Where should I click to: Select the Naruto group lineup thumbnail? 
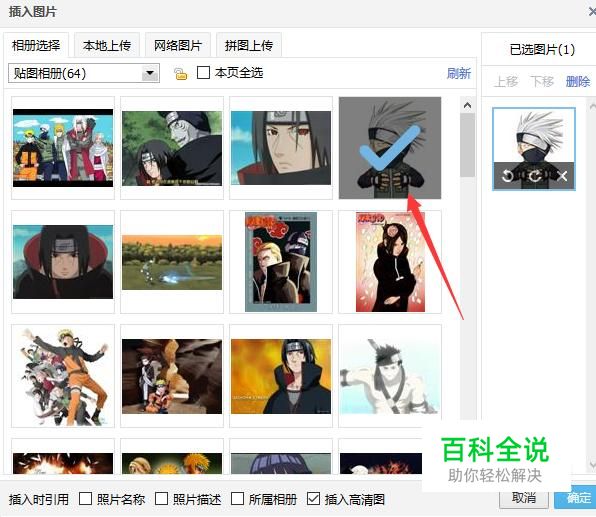pyautogui.click(x=63, y=148)
